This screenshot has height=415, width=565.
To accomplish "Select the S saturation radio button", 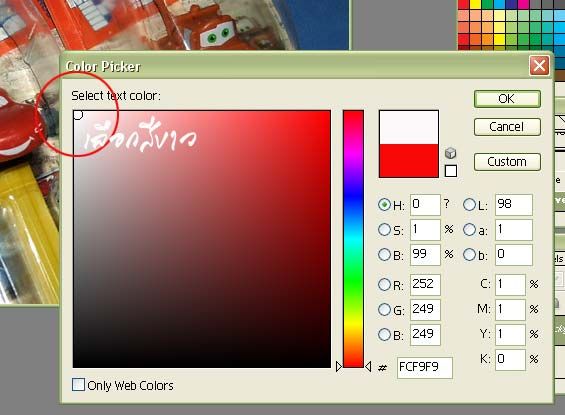I will pos(384,229).
